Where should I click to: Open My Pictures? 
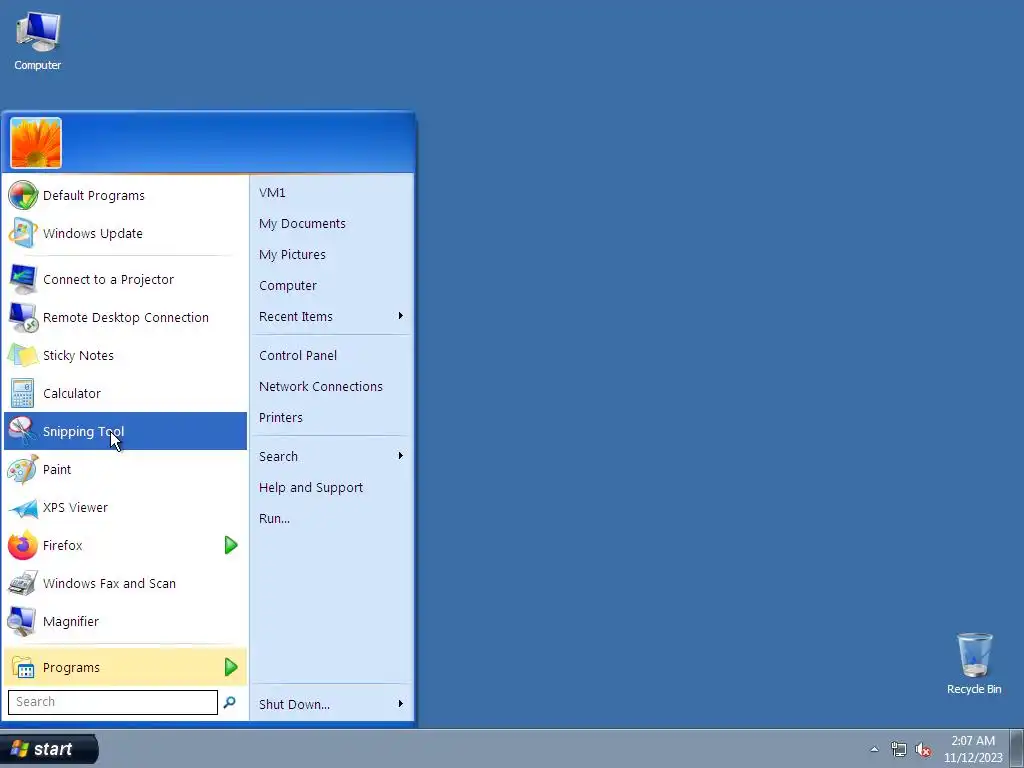[292, 255]
